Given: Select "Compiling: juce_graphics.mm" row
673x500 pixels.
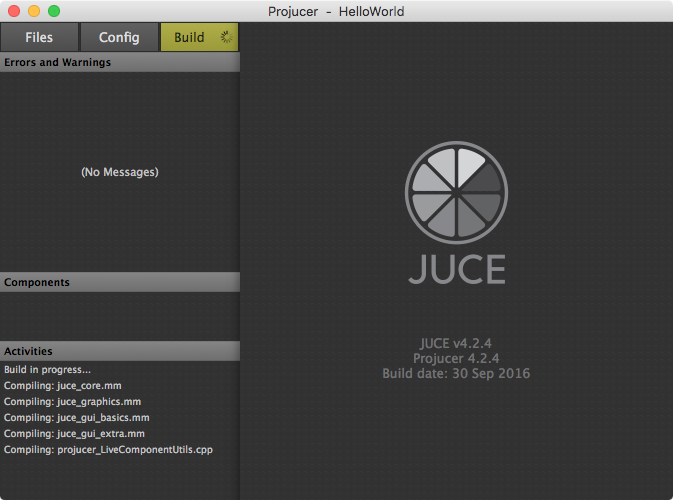Looking at the screenshot, I should coord(120,402).
